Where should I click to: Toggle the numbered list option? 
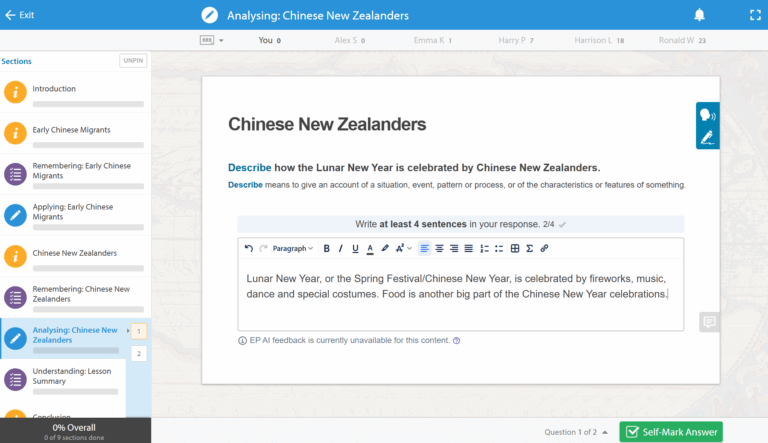[484, 248]
